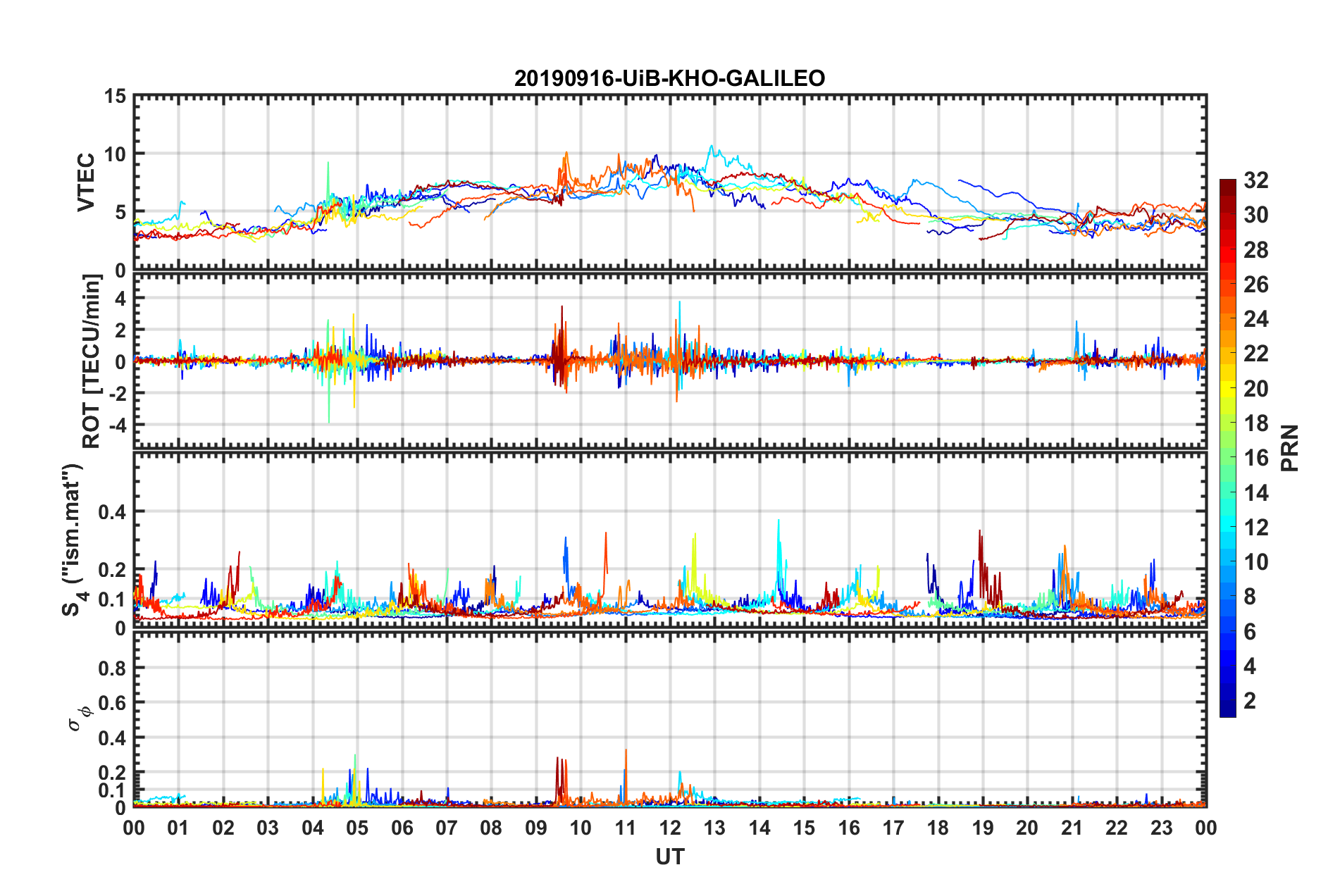
Task: Click inside the S4 scintillation plot panel
Action: click(670, 540)
